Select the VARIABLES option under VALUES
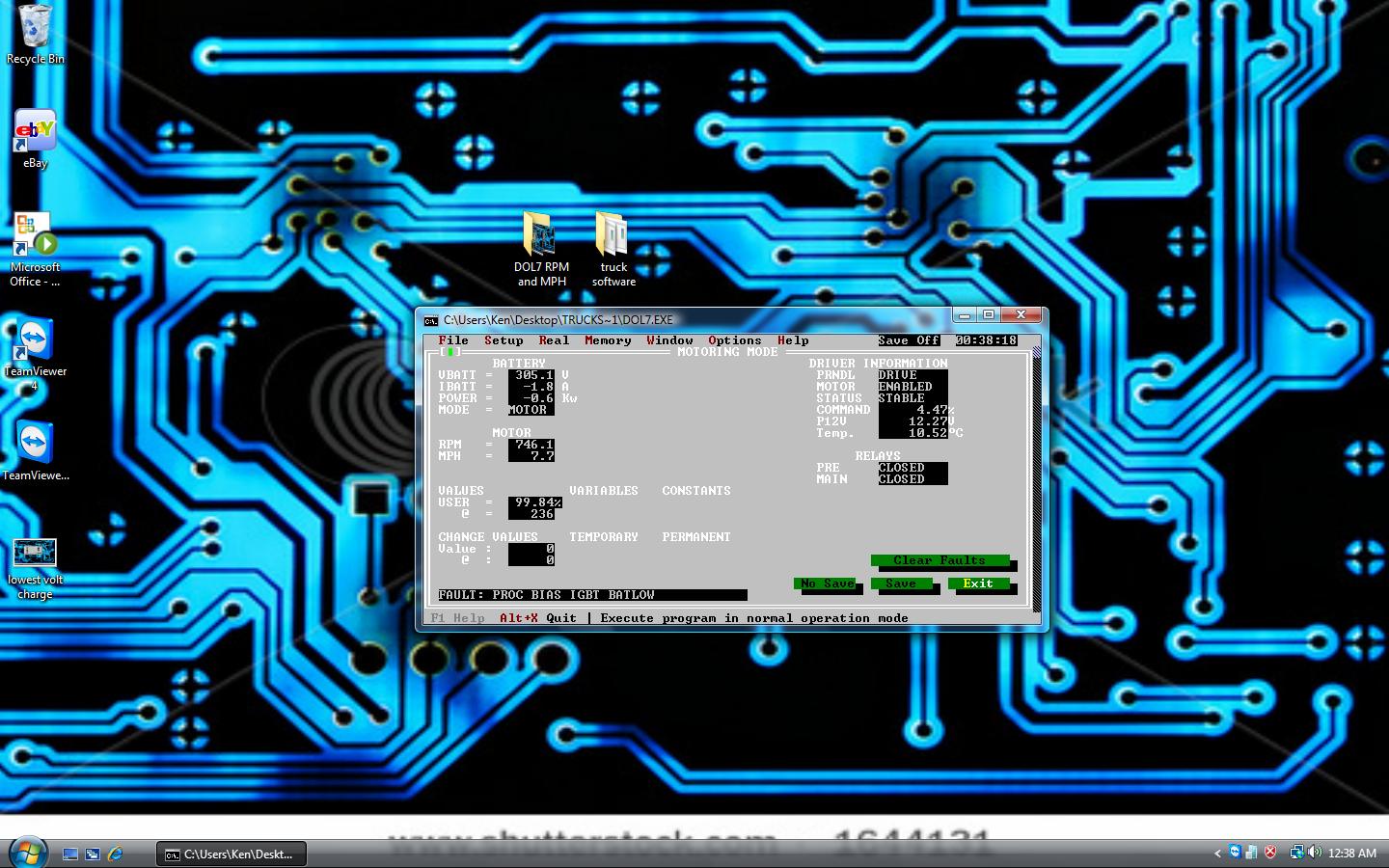 coord(604,491)
